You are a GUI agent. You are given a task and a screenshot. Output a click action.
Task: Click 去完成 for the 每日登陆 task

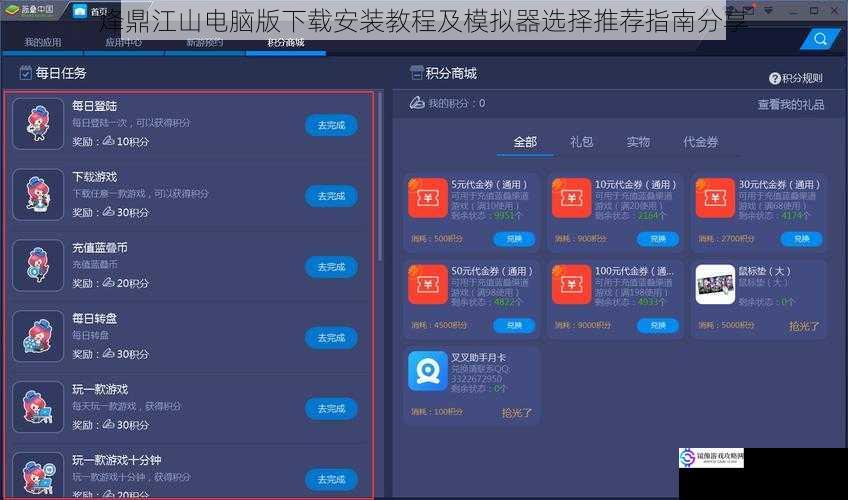(331, 125)
